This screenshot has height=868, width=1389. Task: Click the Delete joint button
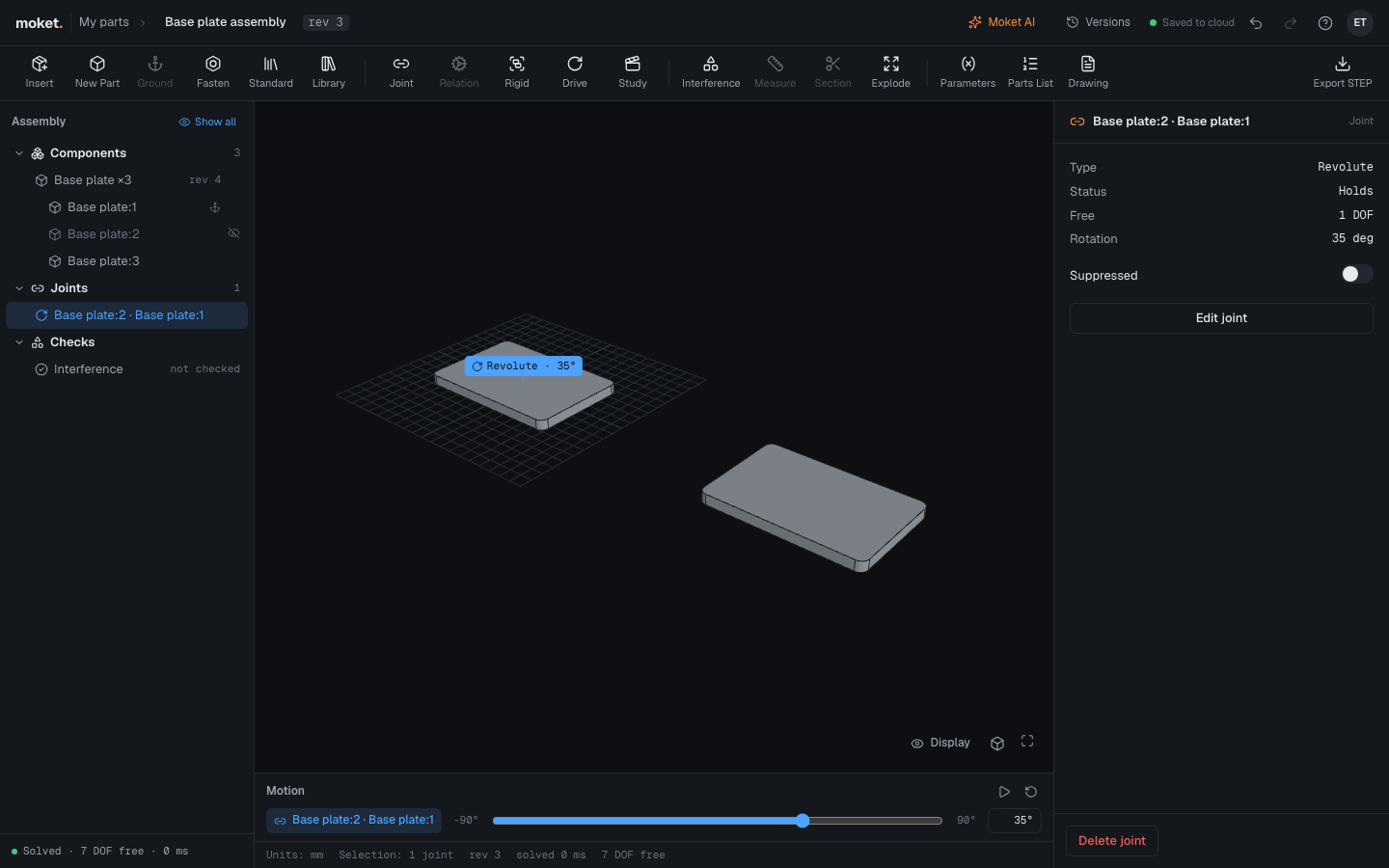pyautogui.click(x=1112, y=841)
